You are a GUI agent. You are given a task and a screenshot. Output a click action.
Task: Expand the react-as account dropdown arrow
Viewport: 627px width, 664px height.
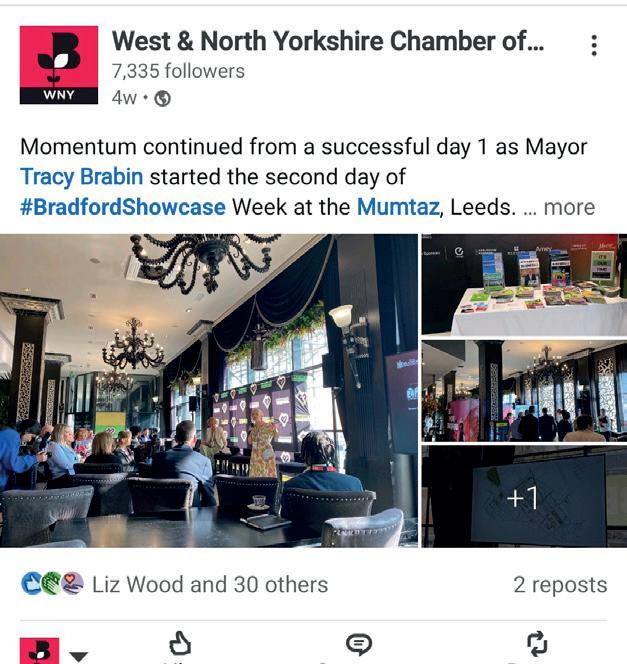tap(78, 656)
